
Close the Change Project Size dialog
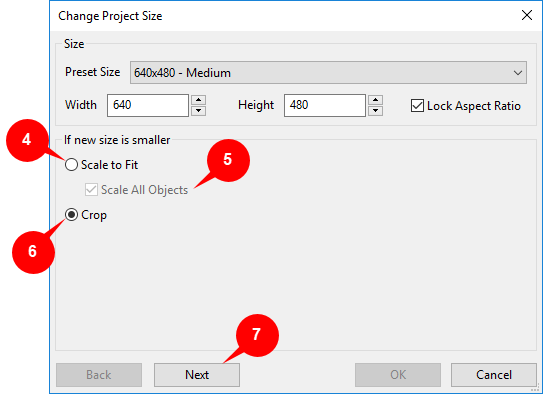click(x=527, y=15)
